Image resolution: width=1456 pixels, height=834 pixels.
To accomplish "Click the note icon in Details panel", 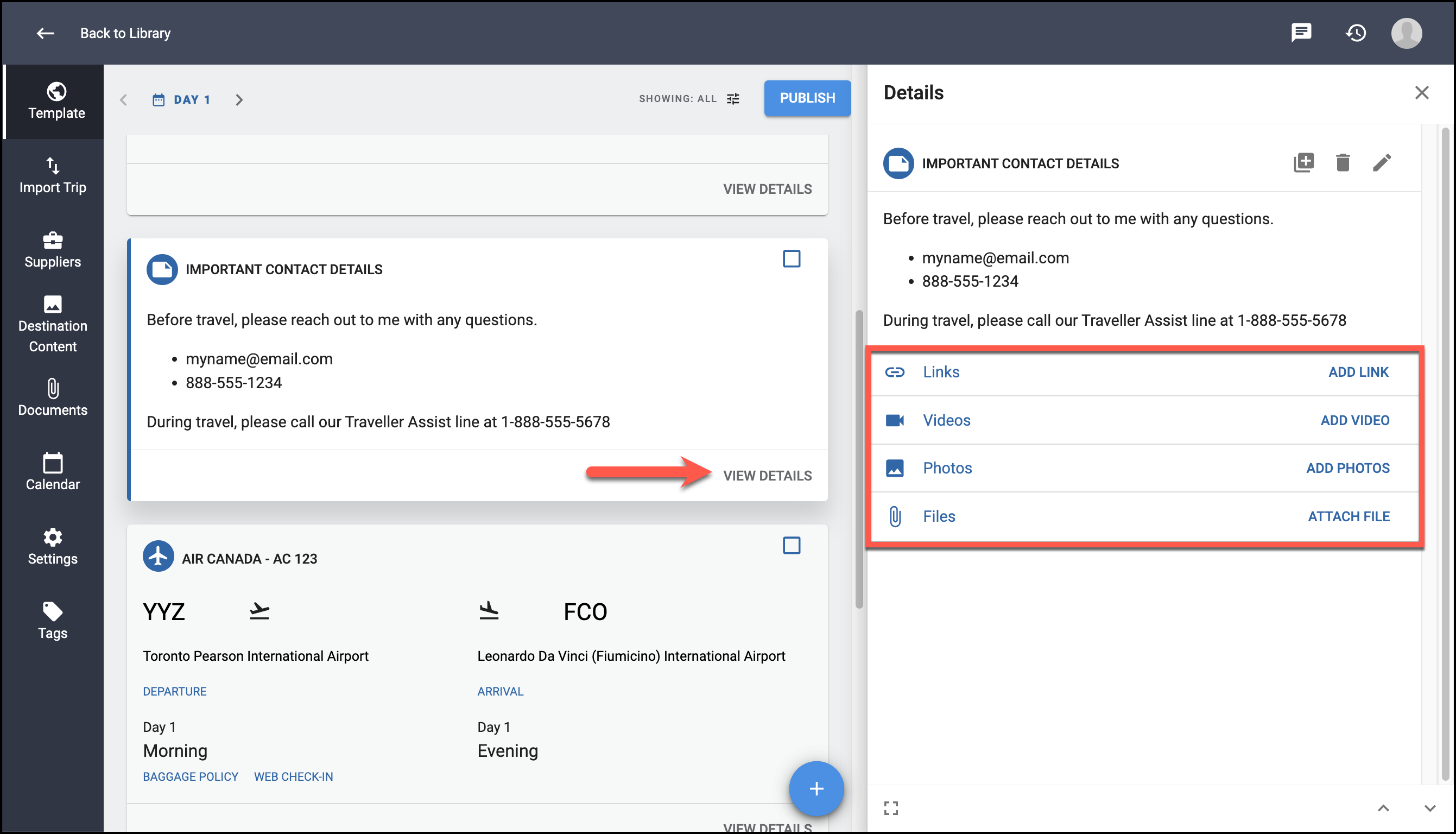I will 898,164.
